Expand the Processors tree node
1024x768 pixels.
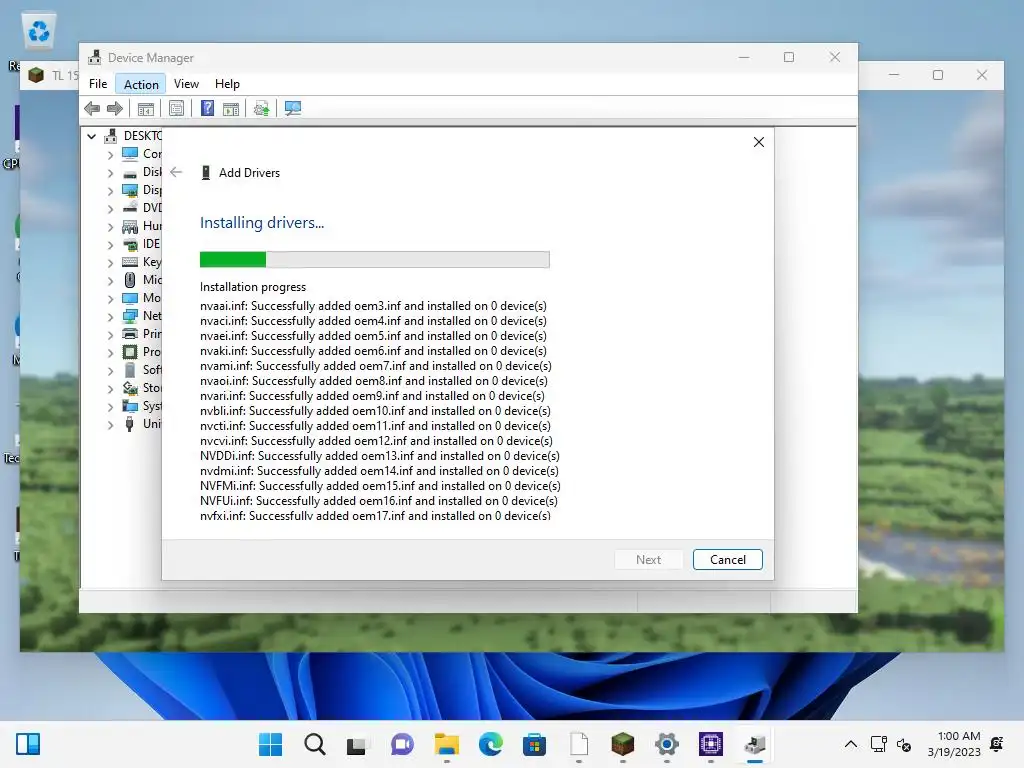[x=110, y=353]
